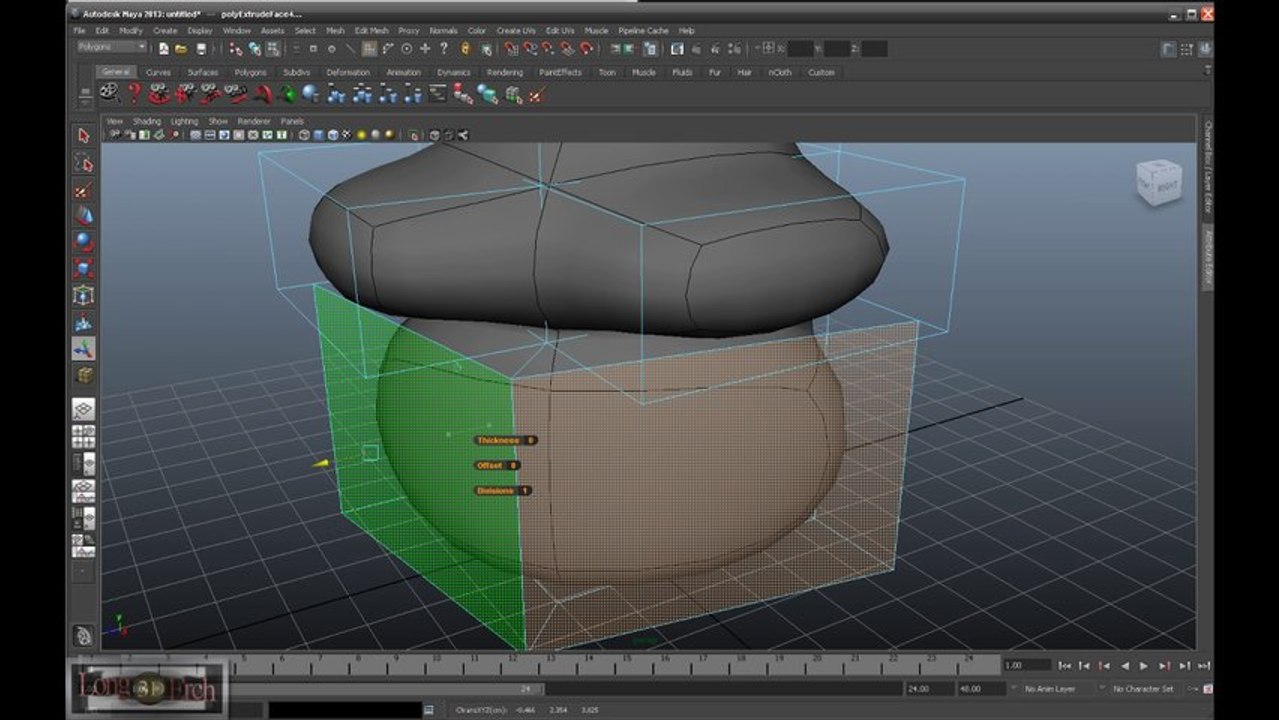This screenshot has width=1279, height=720.
Task: Select the single perspective view layout
Action: tap(84, 409)
